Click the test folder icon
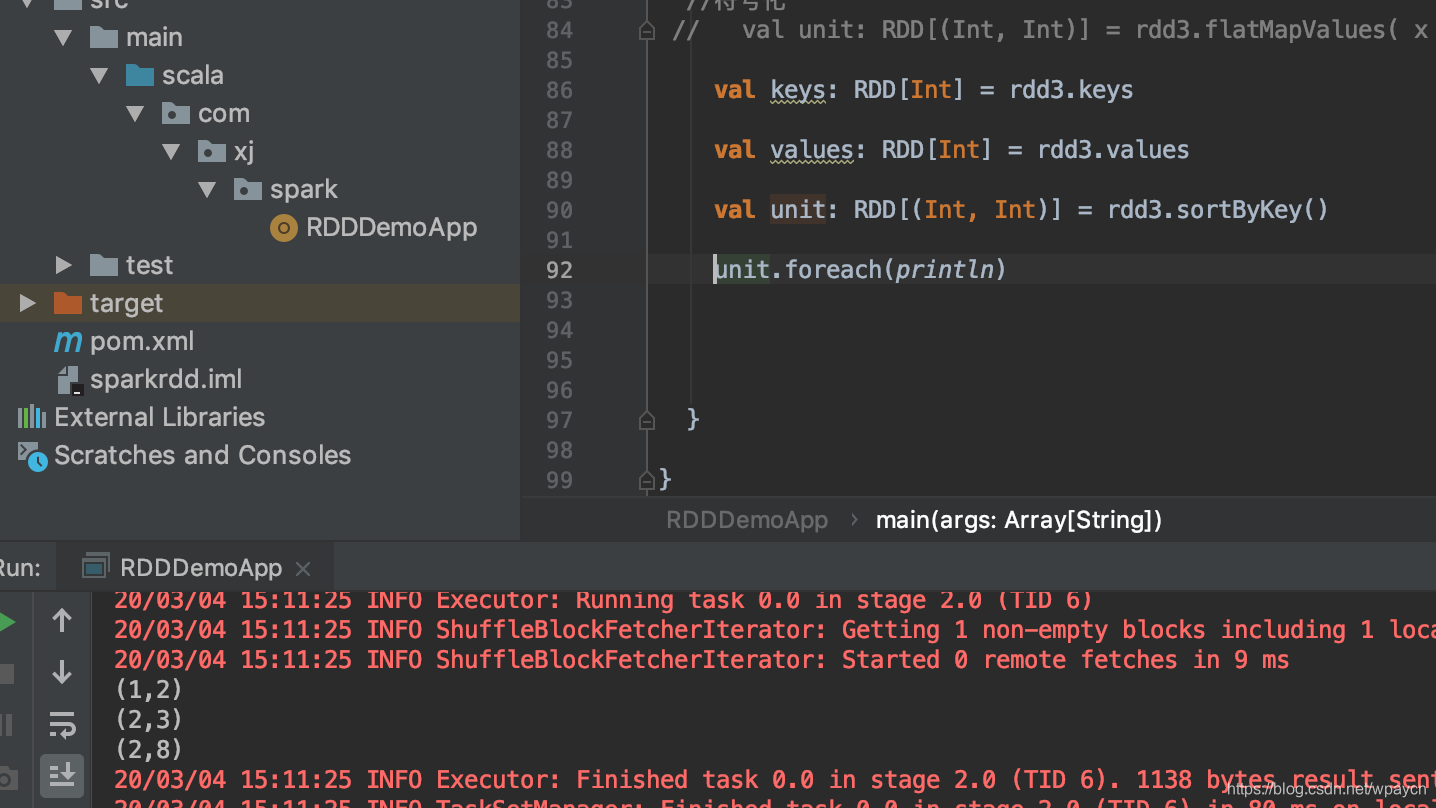Viewport: 1436px width, 808px height. point(104,265)
